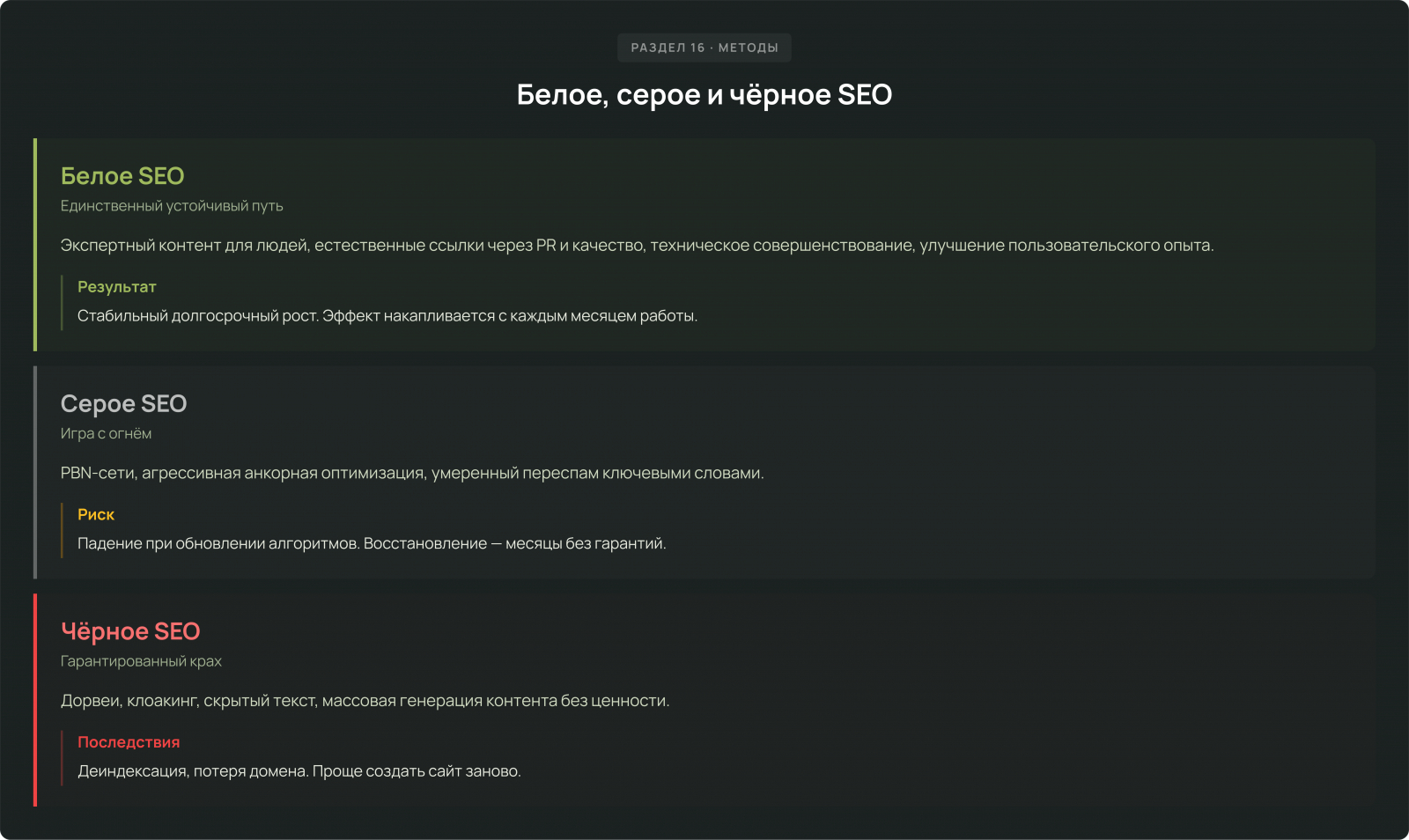The width and height of the screenshot is (1409, 840).
Task: Click the white SEO description starting "Экспертный контент"
Action: (x=637, y=246)
